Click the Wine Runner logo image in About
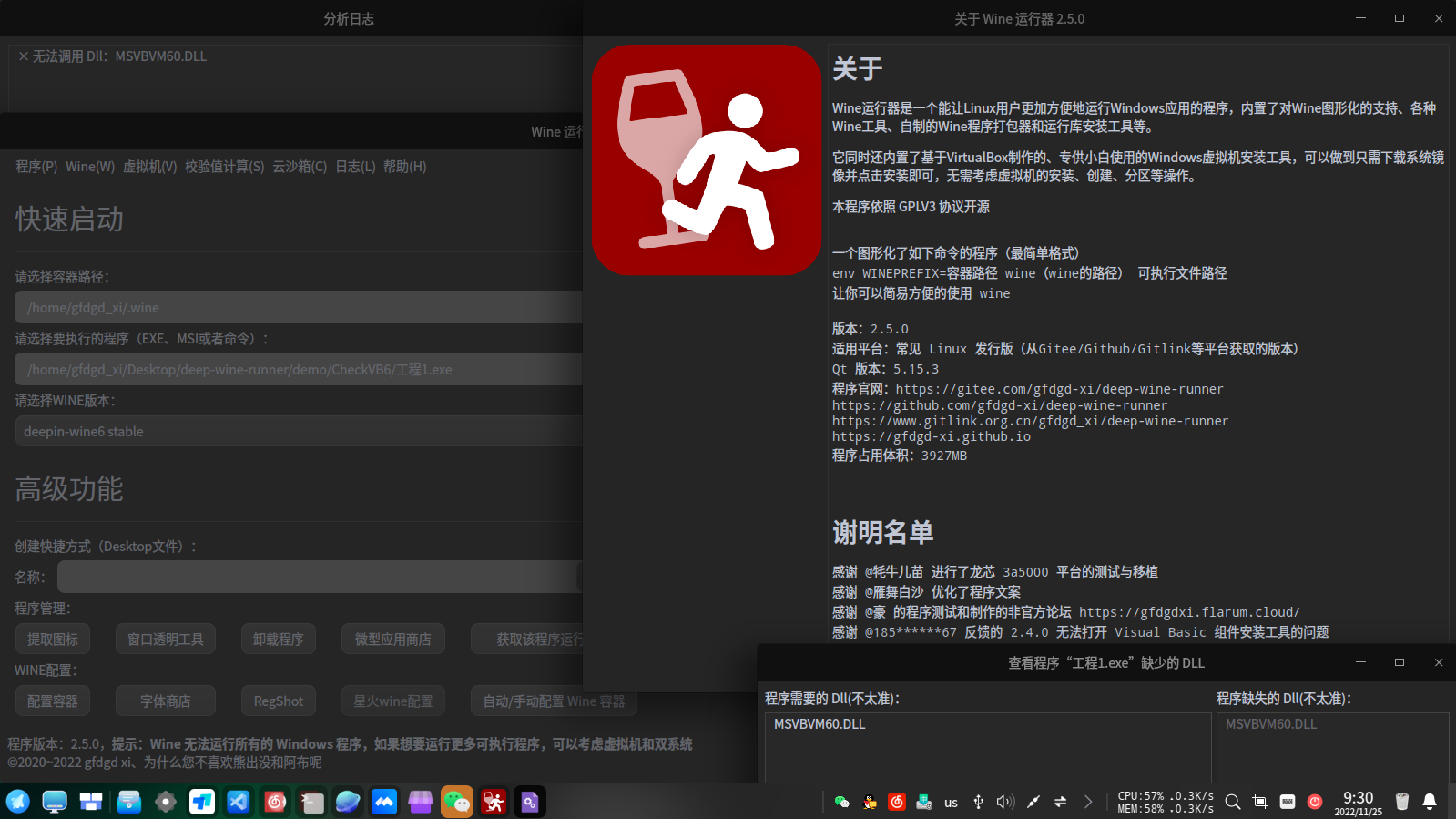The height and width of the screenshot is (819, 1456). pyautogui.click(x=707, y=159)
